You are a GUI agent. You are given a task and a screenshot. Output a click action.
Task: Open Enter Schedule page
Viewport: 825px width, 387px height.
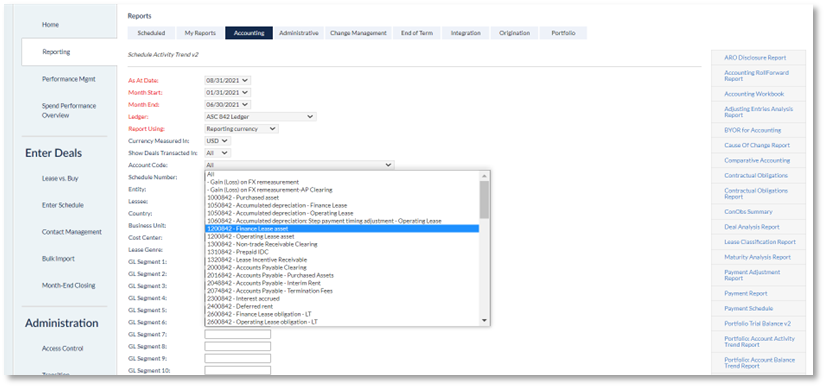click(63, 206)
